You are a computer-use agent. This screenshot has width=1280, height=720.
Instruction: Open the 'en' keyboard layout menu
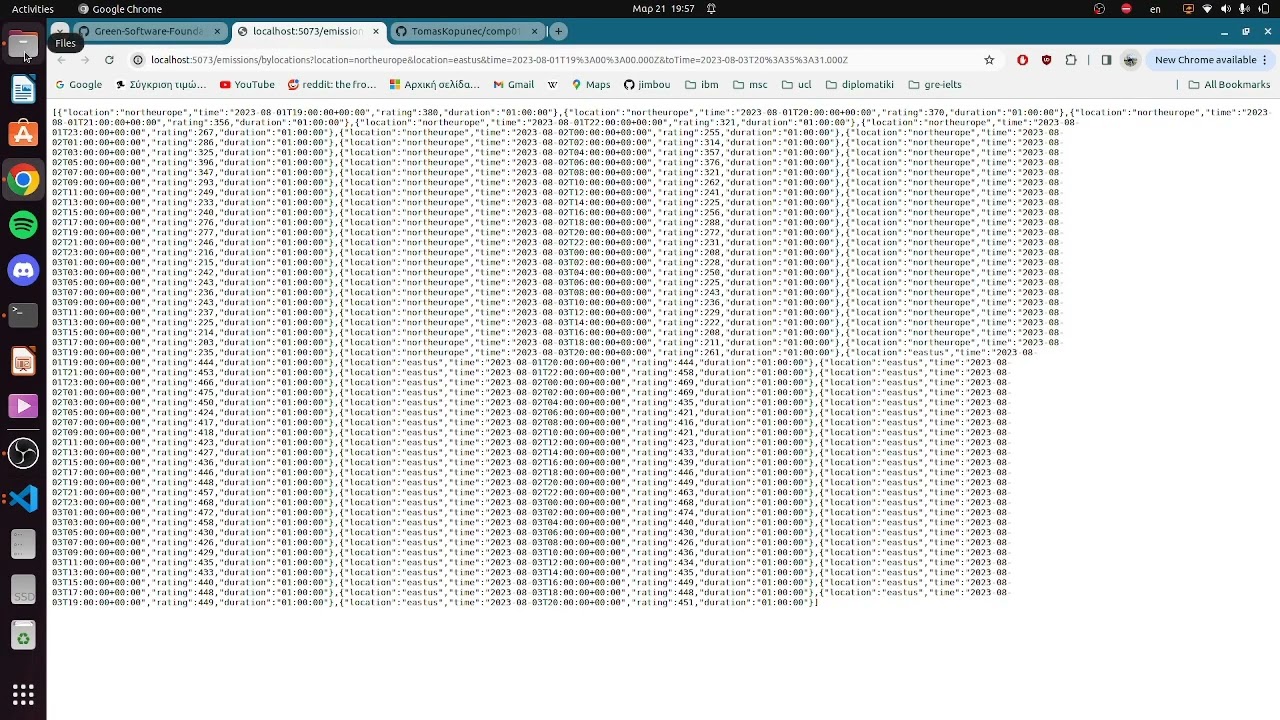(x=1156, y=9)
